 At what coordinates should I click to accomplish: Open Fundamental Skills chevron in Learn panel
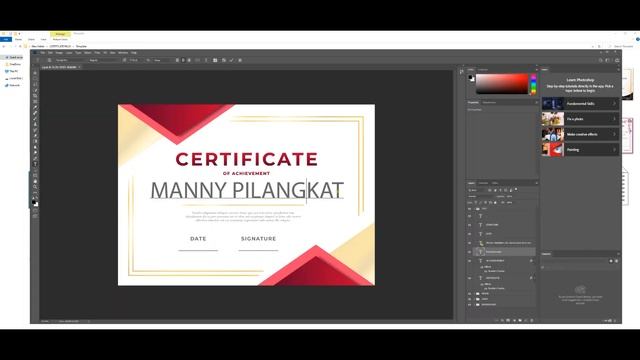click(x=614, y=104)
